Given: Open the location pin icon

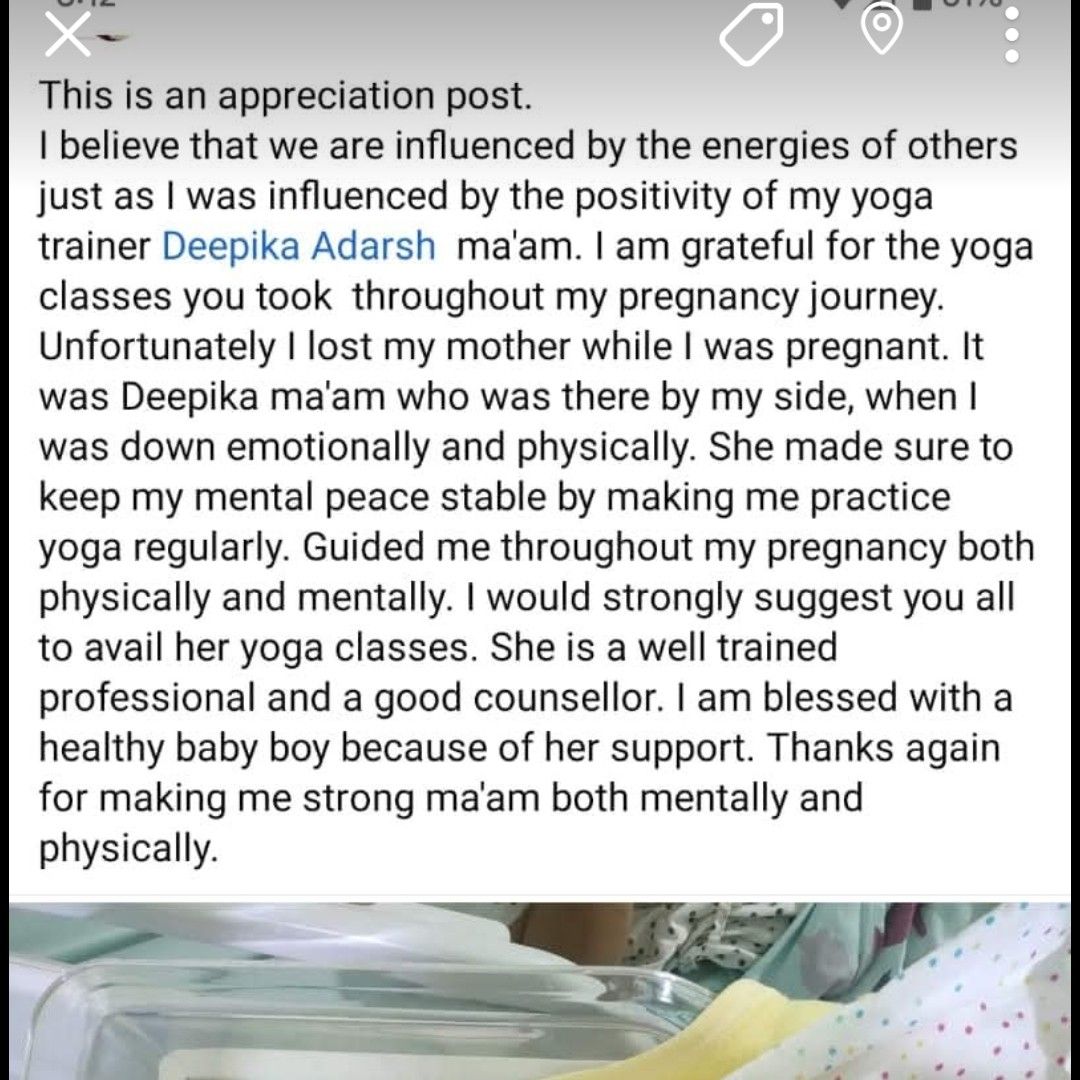Looking at the screenshot, I should point(882,30).
